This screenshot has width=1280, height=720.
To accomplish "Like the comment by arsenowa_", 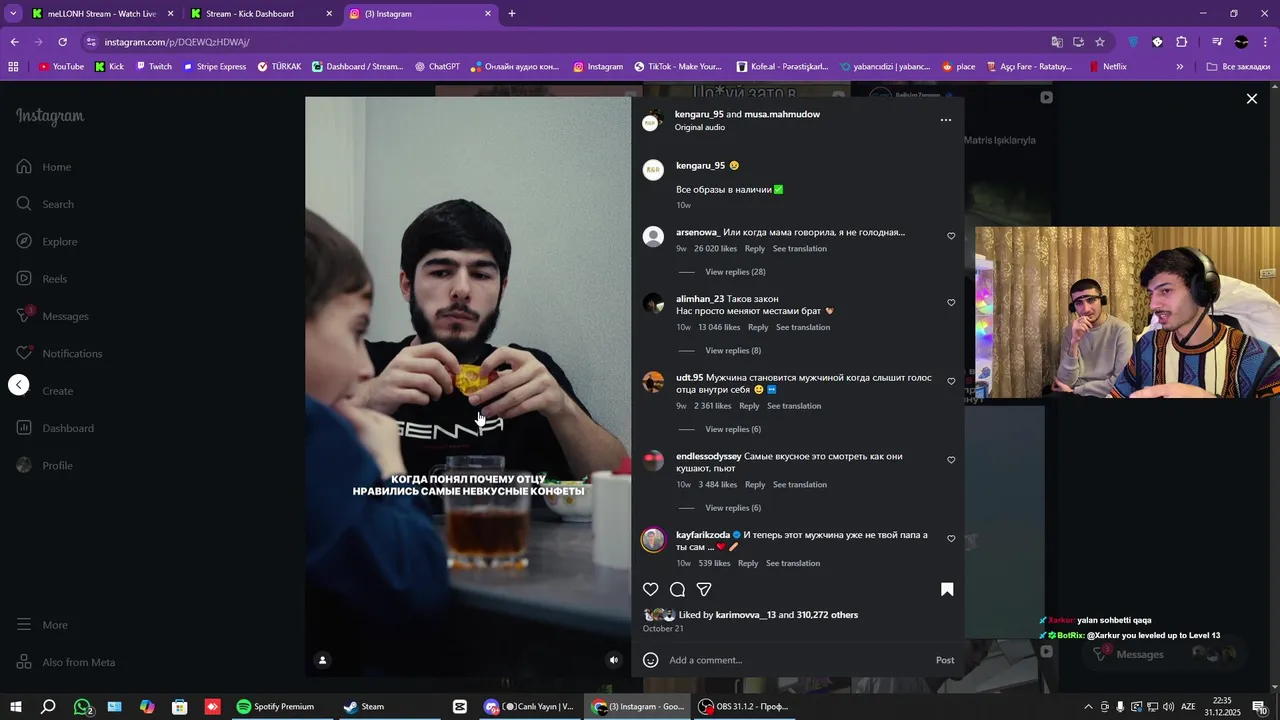I will point(951,237).
